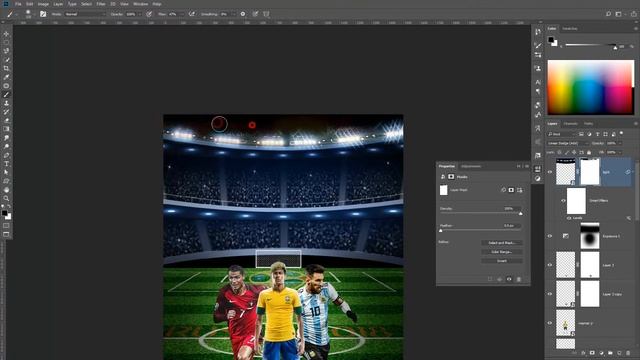This screenshot has width=640, height=360.
Task: Open the Filter menu
Action: tap(101, 4)
